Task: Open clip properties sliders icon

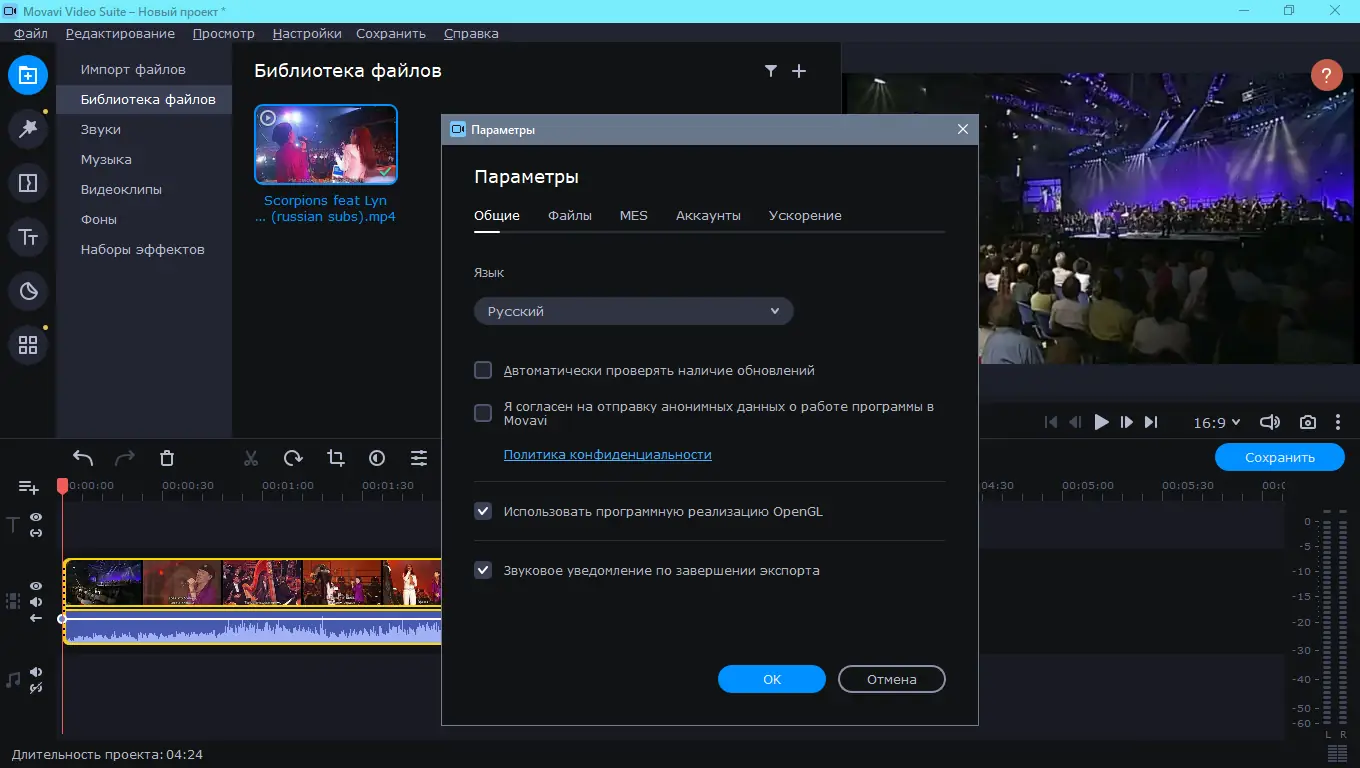Action: point(419,458)
